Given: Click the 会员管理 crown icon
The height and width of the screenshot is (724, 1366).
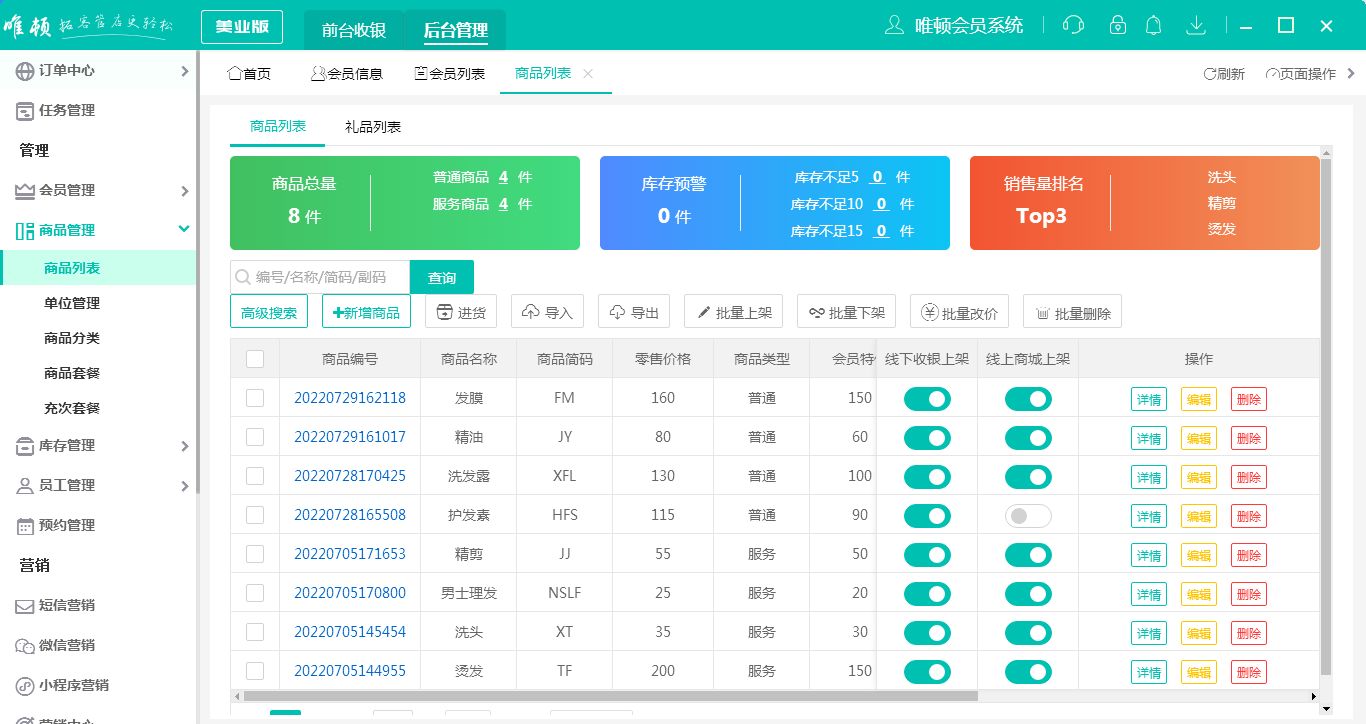Looking at the screenshot, I should [x=26, y=191].
